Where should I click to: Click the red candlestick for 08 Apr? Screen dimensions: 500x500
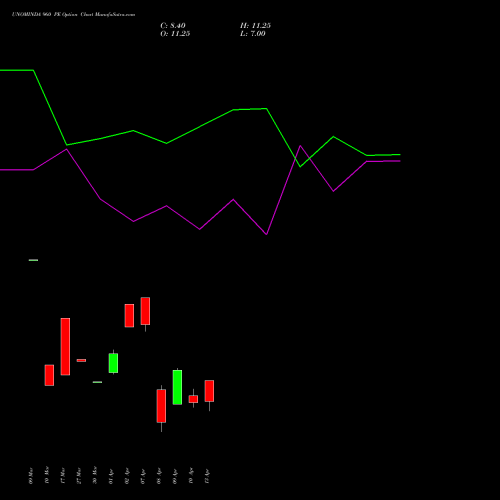[x=161, y=406]
